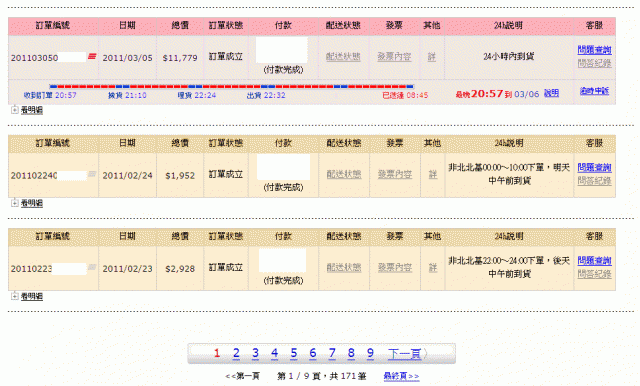
Task: Click 詳 link in the 2011/02/24 order row
Action: coord(433,175)
